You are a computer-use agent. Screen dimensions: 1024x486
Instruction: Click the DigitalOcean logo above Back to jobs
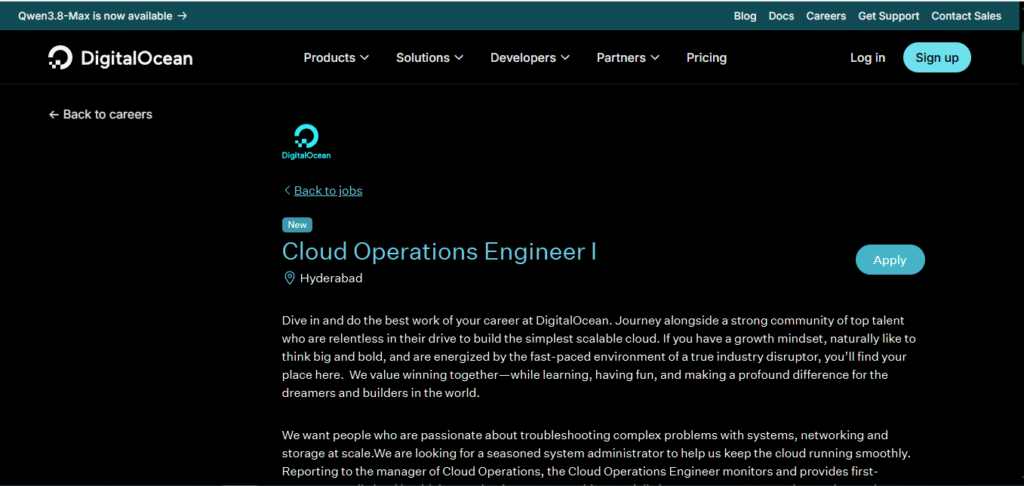[306, 142]
